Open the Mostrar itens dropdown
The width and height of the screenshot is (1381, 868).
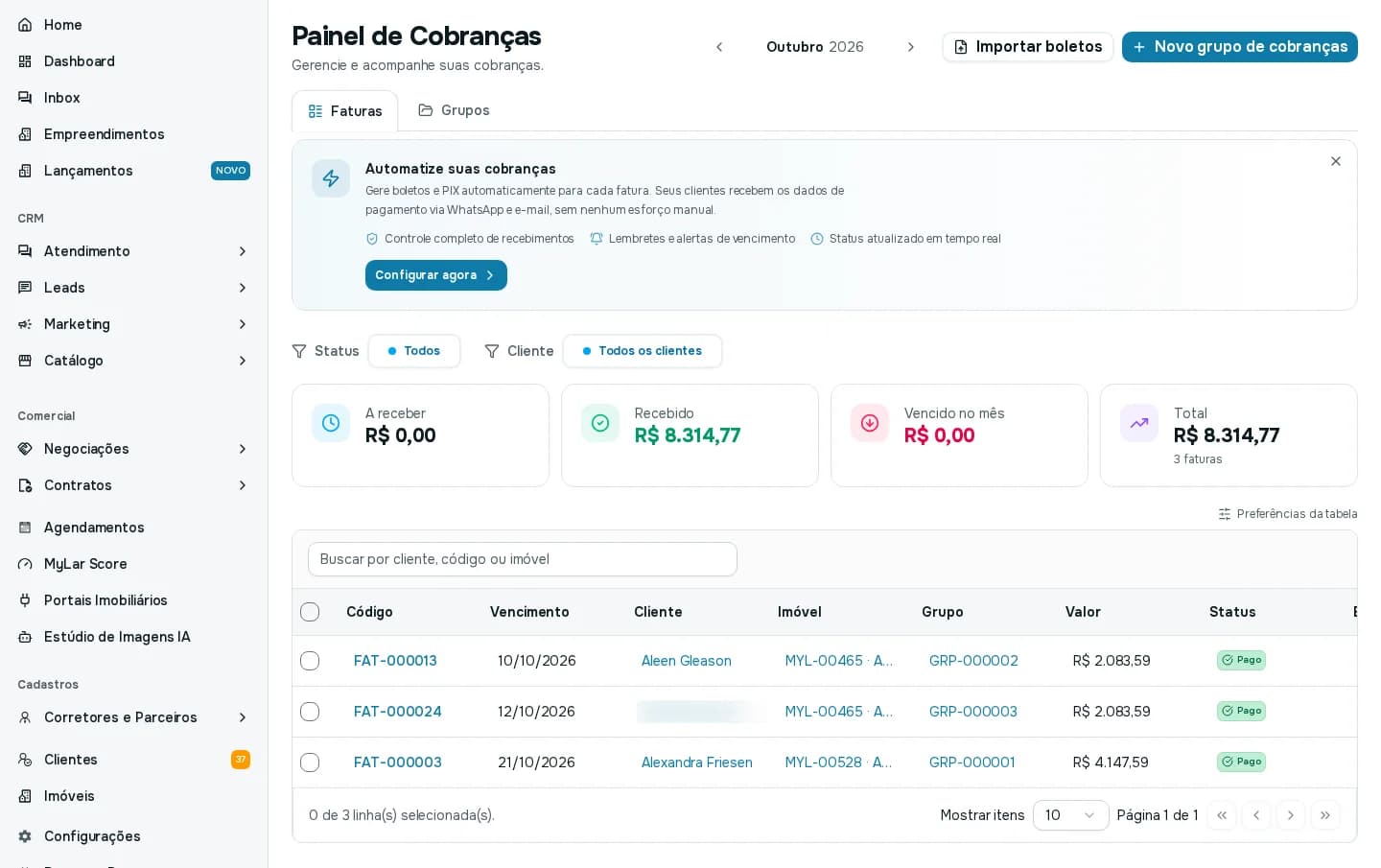click(1071, 815)
